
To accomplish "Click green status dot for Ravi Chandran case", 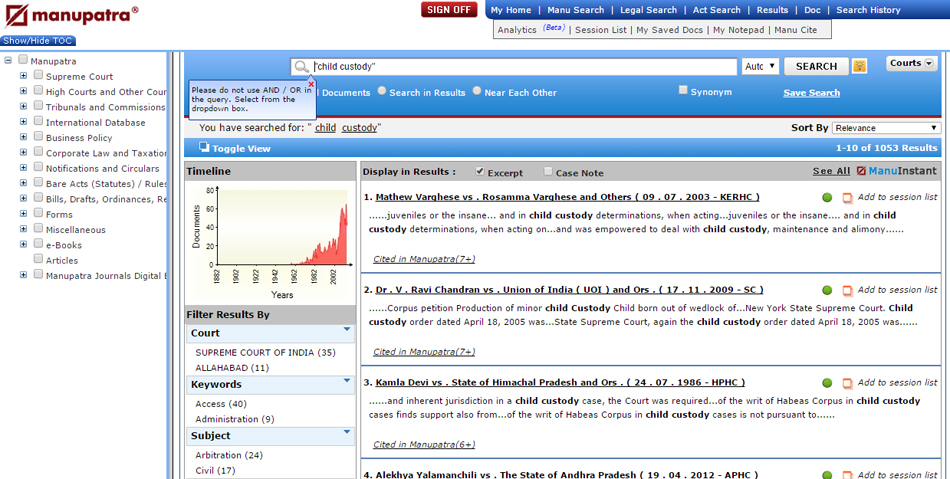I will (x=827, y=290).
